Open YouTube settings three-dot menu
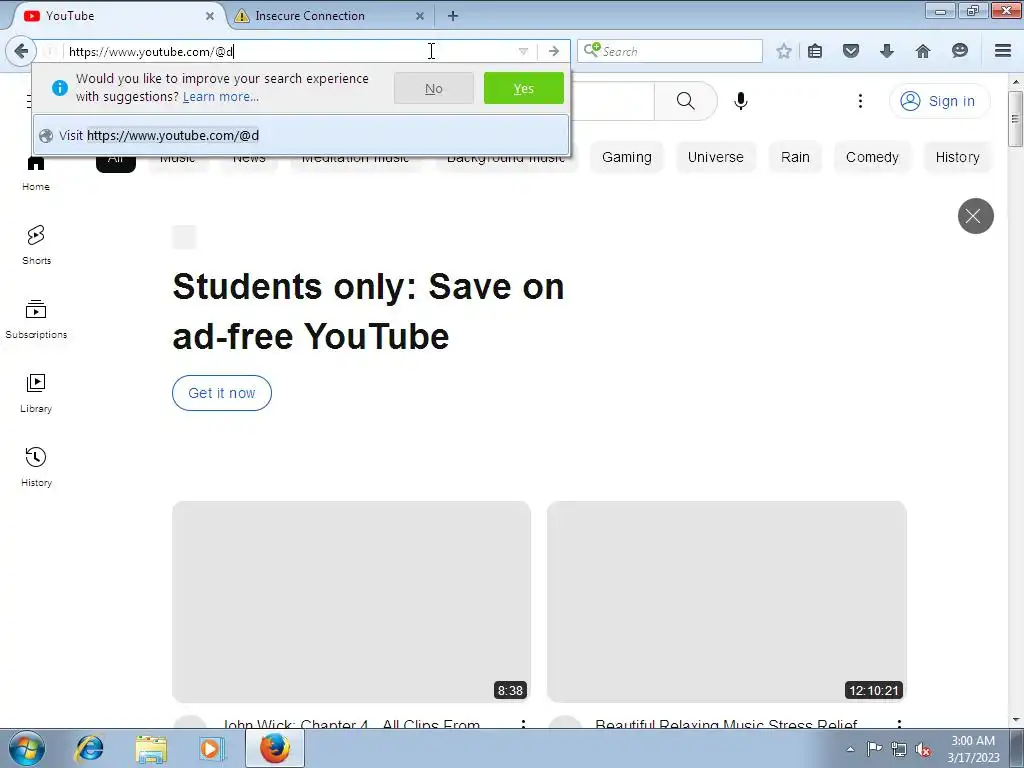The width and height of the screenshot is (1024, 768). [x=860, y=101]
